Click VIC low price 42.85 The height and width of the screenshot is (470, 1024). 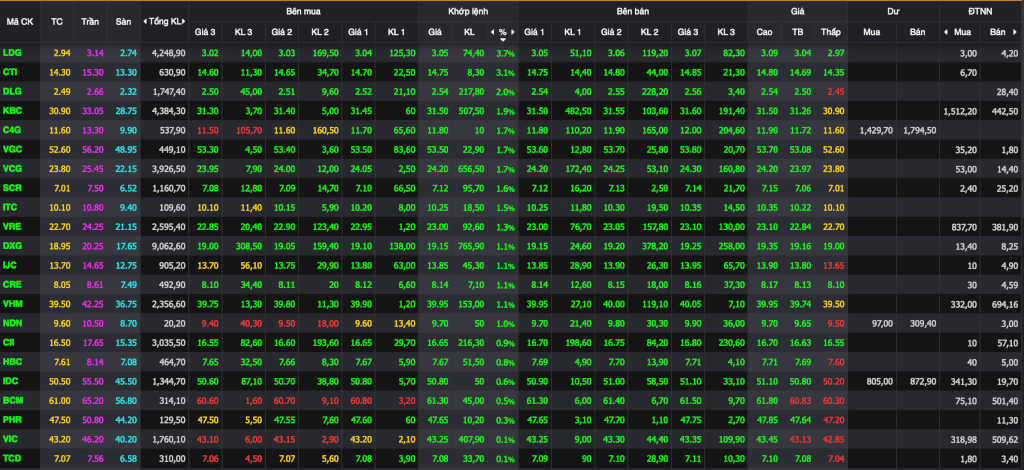point(831,441)
